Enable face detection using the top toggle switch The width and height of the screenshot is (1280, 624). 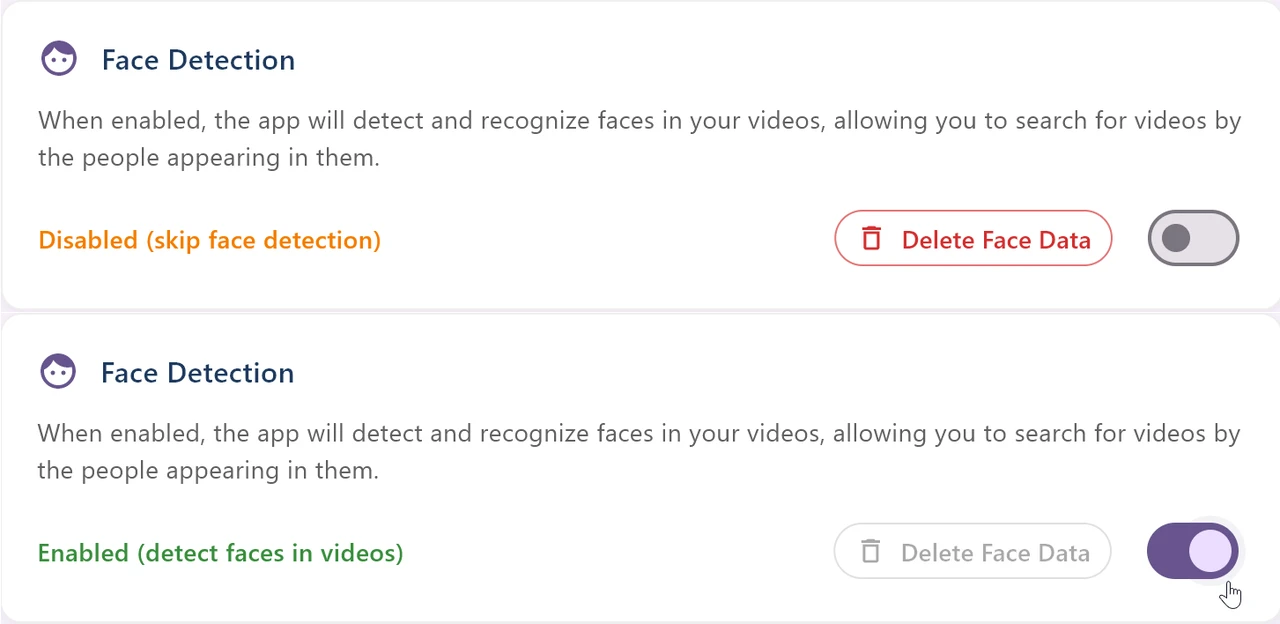click(x=1193, y=238)
